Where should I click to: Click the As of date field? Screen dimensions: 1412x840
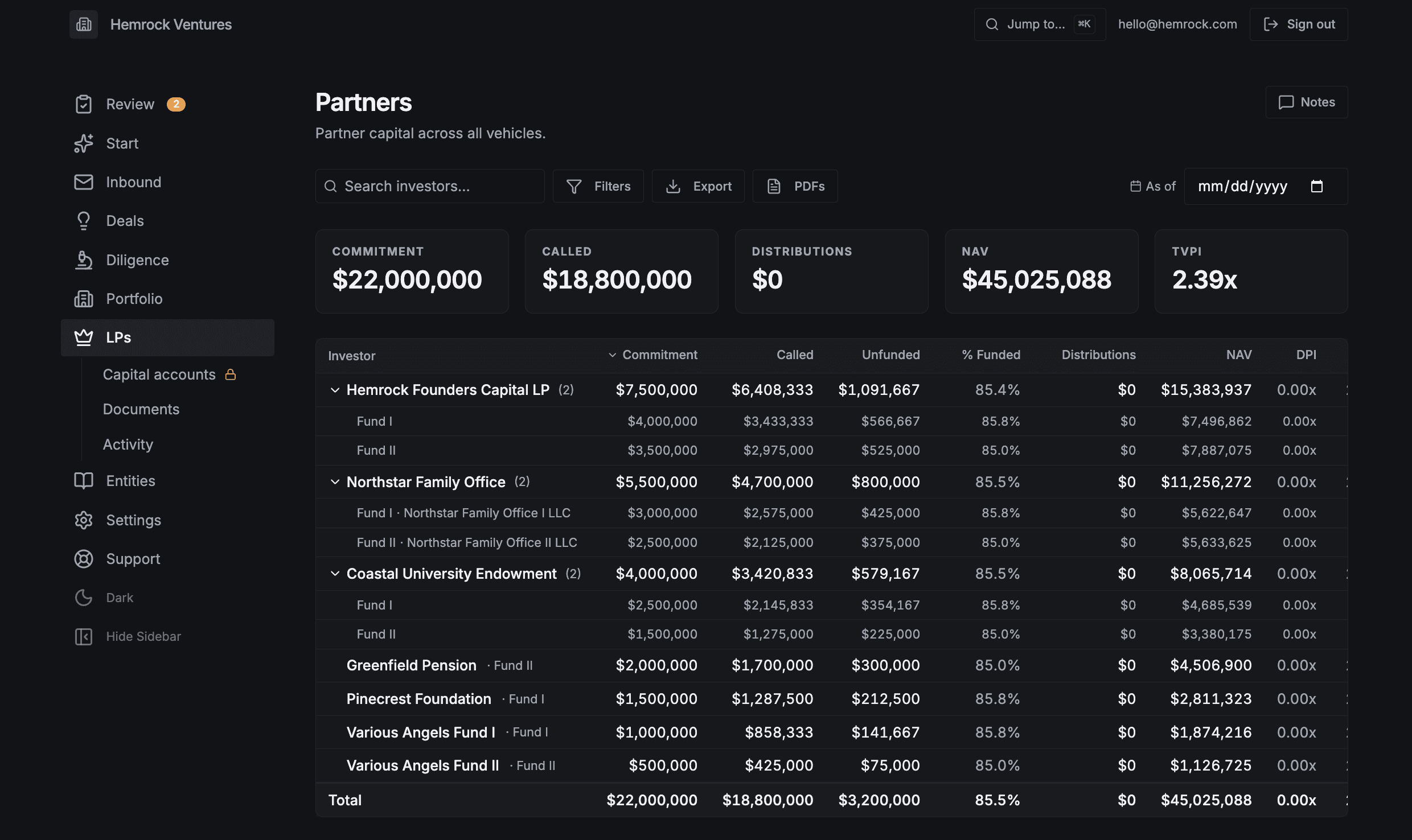1266,186
